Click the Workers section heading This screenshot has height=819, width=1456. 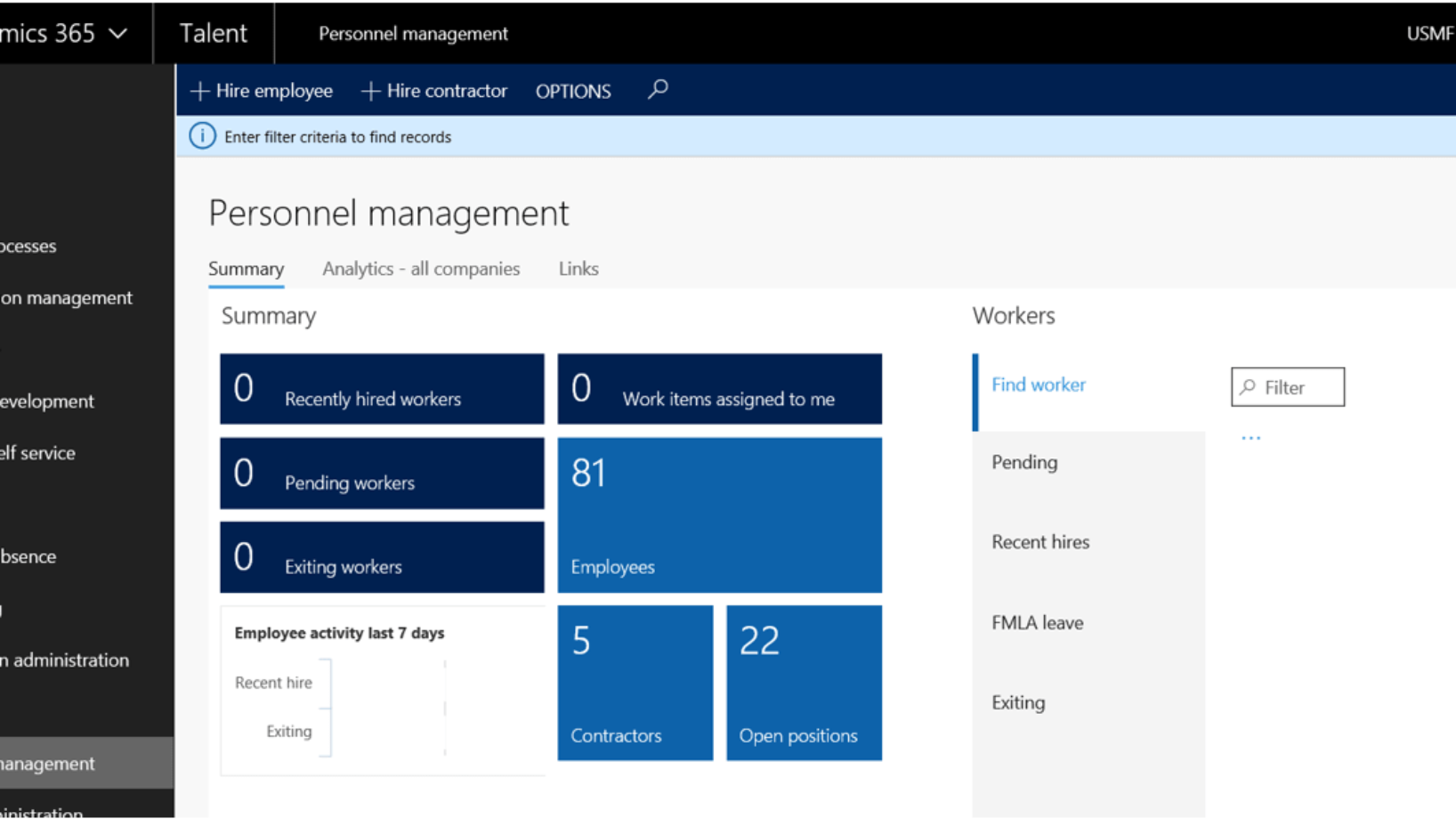pos(1014,316)
